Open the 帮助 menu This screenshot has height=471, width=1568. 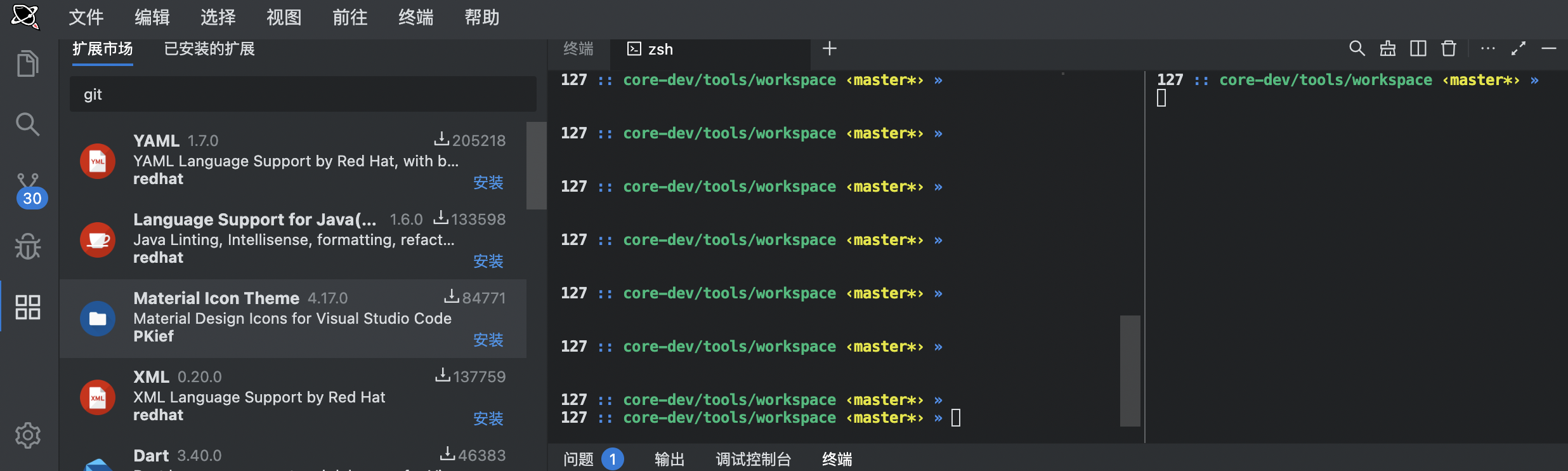(x=482, y=17)
